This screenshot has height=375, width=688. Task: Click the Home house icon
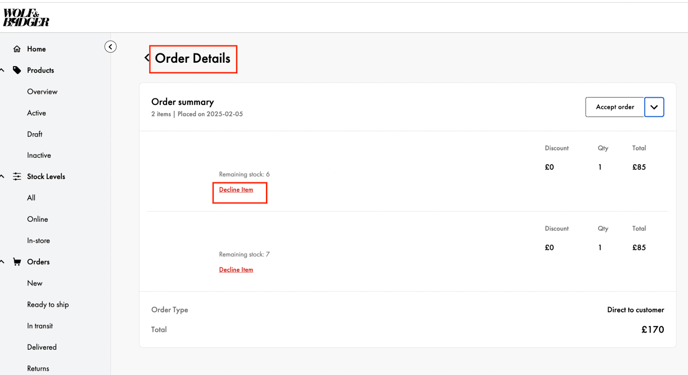coord(17,49)
